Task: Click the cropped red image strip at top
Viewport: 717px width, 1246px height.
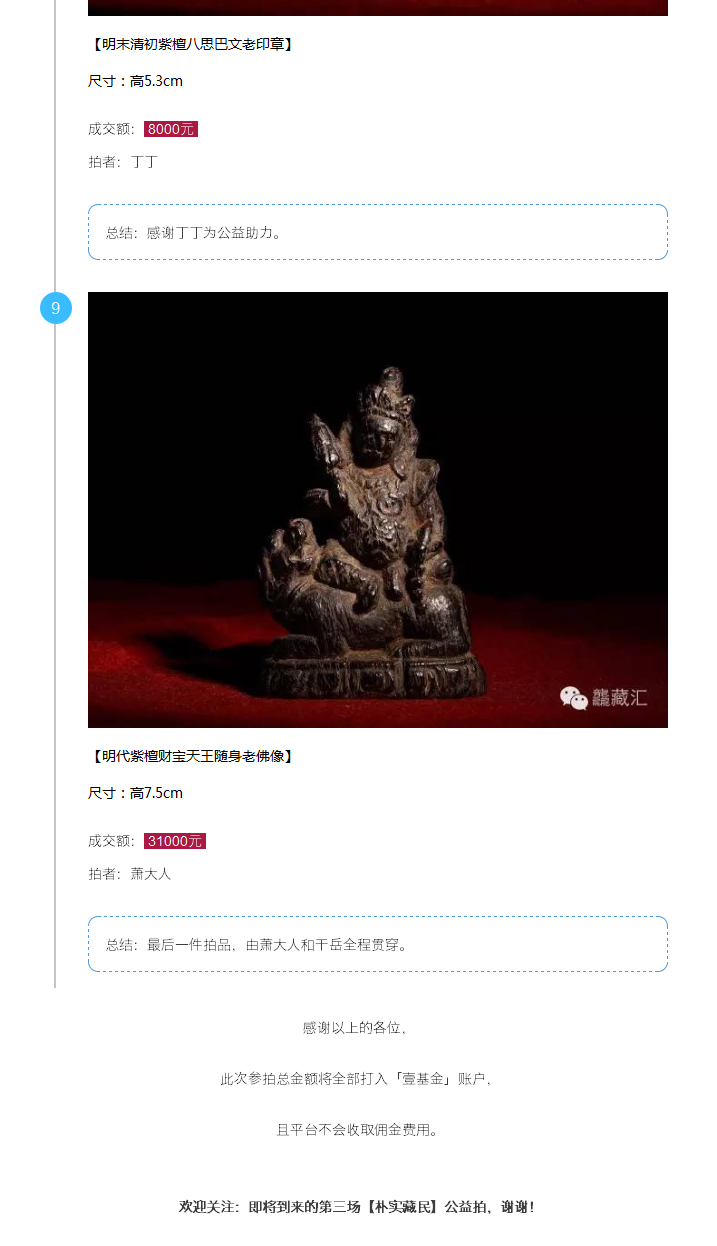Action: click(x=378, y=8)
